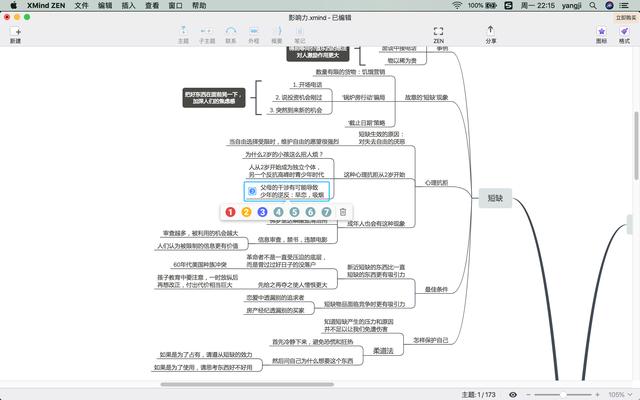
Task: Open the Edit (编辑) menu
Action: (105, 5)
